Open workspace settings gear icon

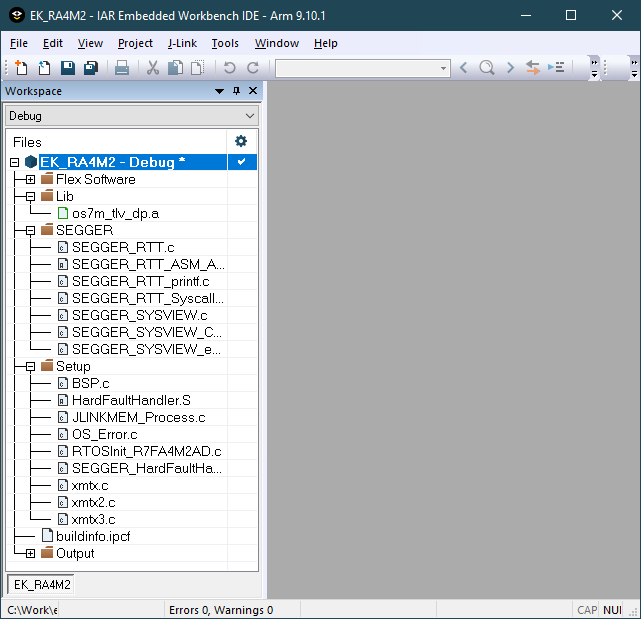pos(240,141)
